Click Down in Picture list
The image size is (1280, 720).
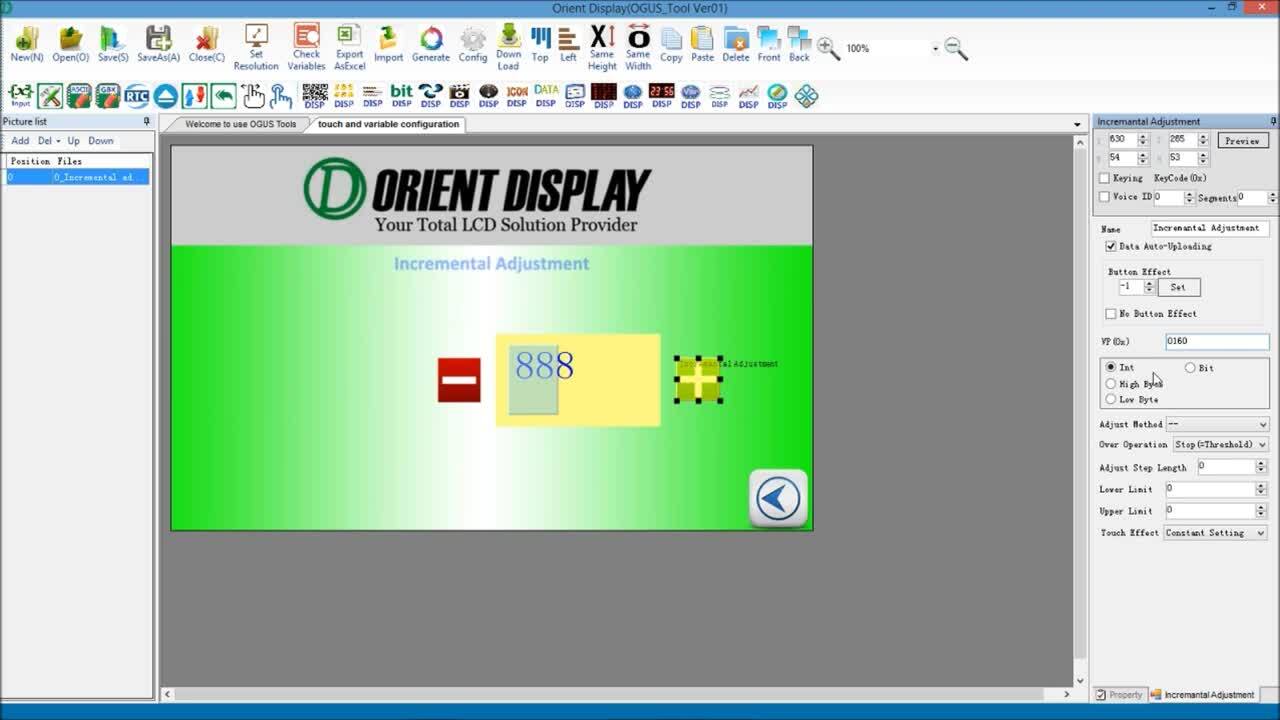click(x=101, y=141)
